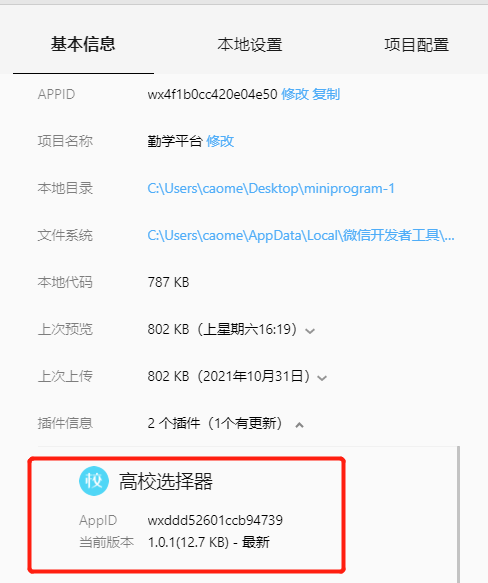
Task: Click the 802 KB 上星期六16:19 preview entry
Action: pyautogui.click(x=222, y=329)
